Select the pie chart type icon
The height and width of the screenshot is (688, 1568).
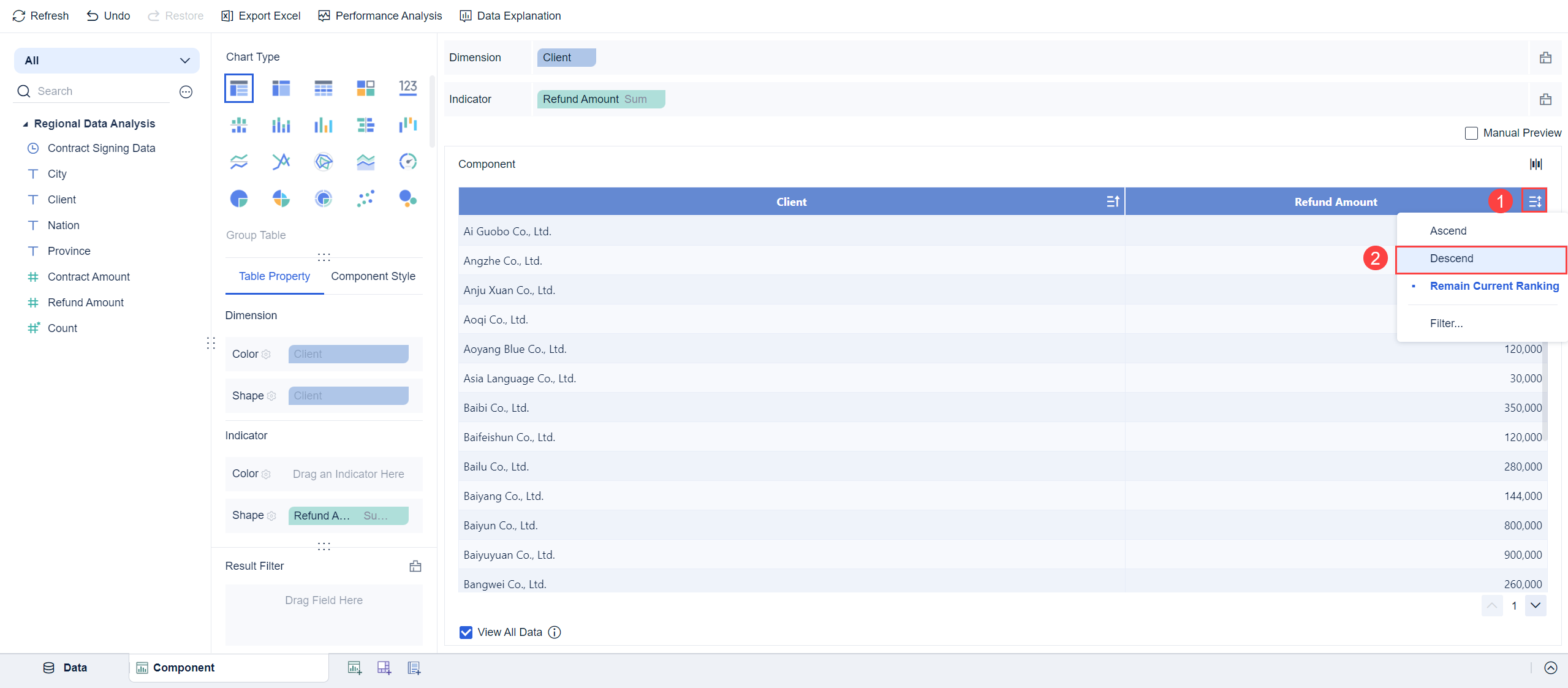(x=239, y=198)
